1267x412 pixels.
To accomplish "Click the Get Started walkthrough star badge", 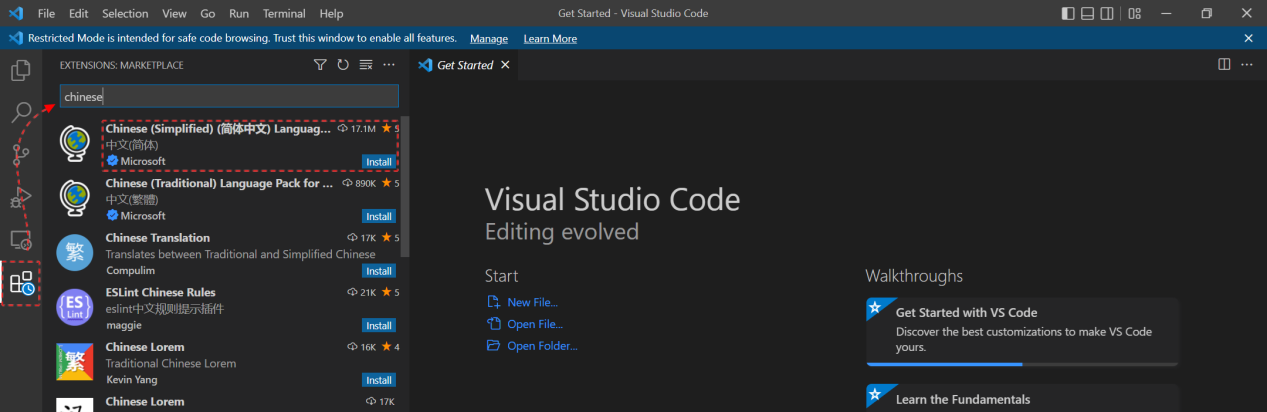I will (x=874, y=307).
